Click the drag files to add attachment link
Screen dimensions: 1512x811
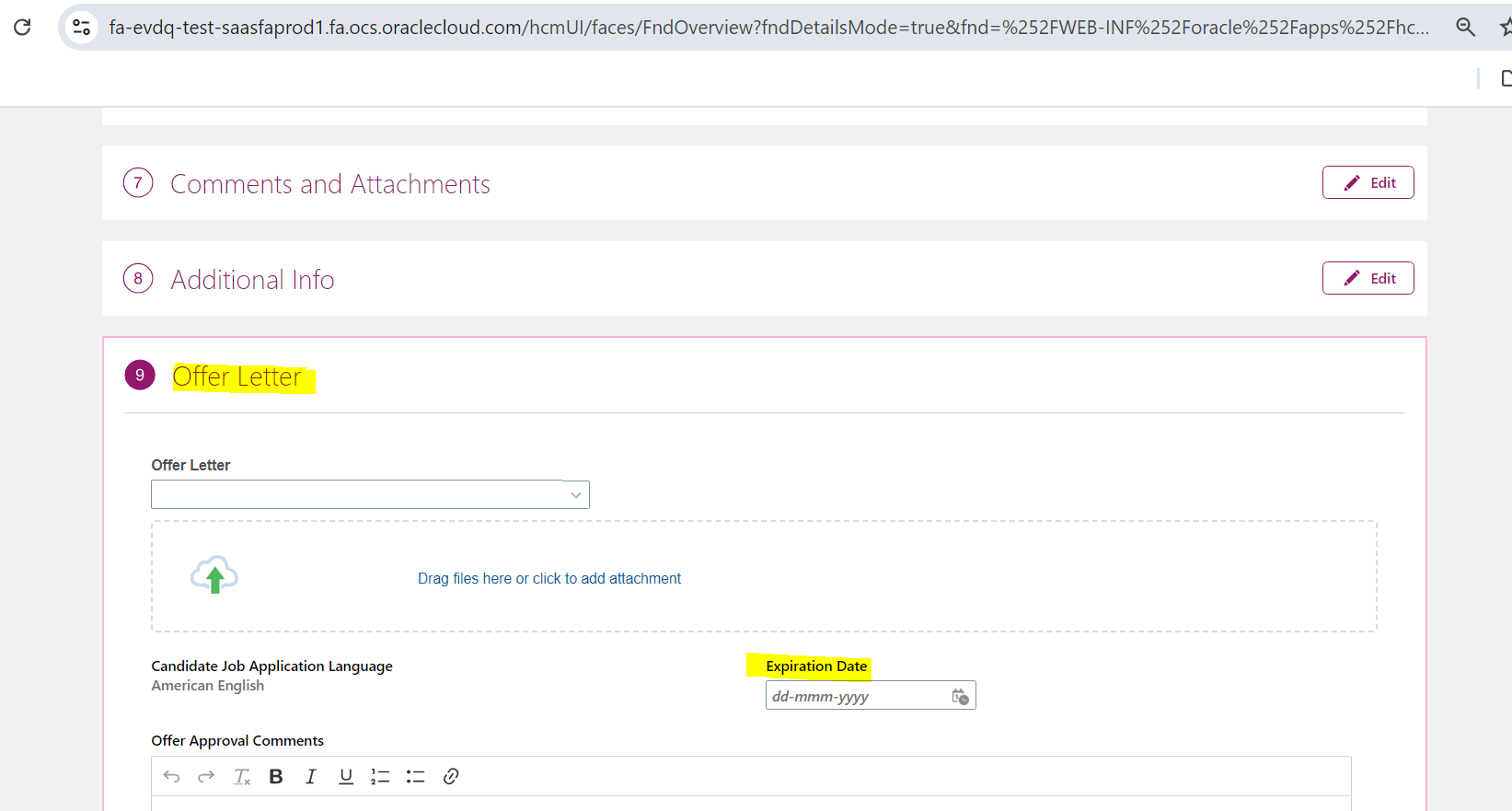(x=549, y=579)
